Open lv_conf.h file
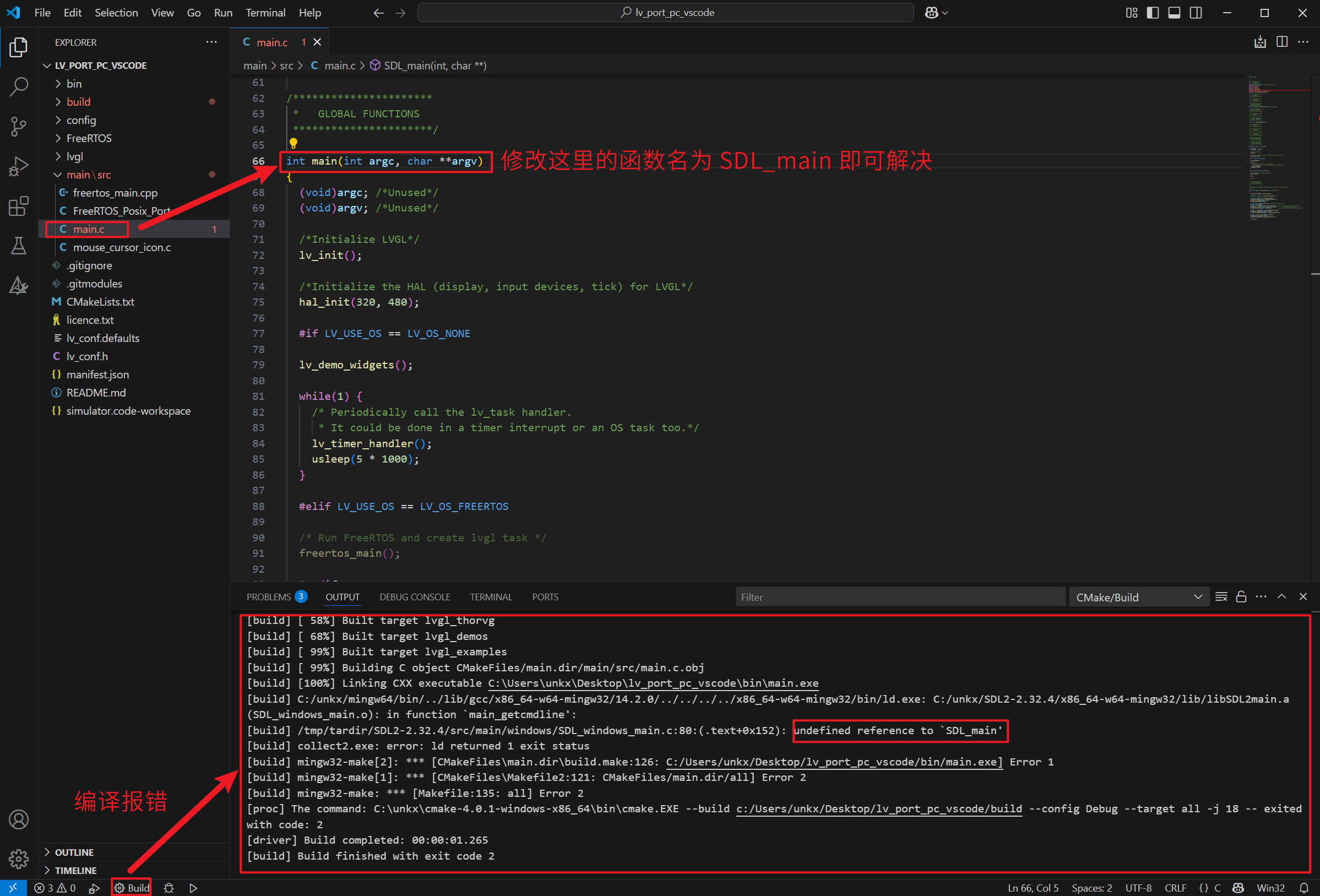 pos(133,356)
